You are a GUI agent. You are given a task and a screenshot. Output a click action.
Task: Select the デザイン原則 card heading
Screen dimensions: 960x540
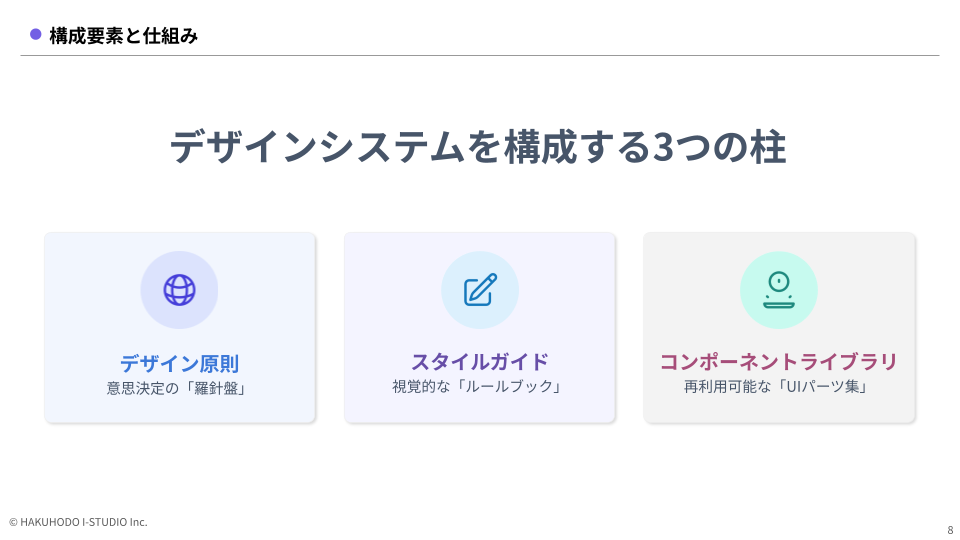[179, 363]
